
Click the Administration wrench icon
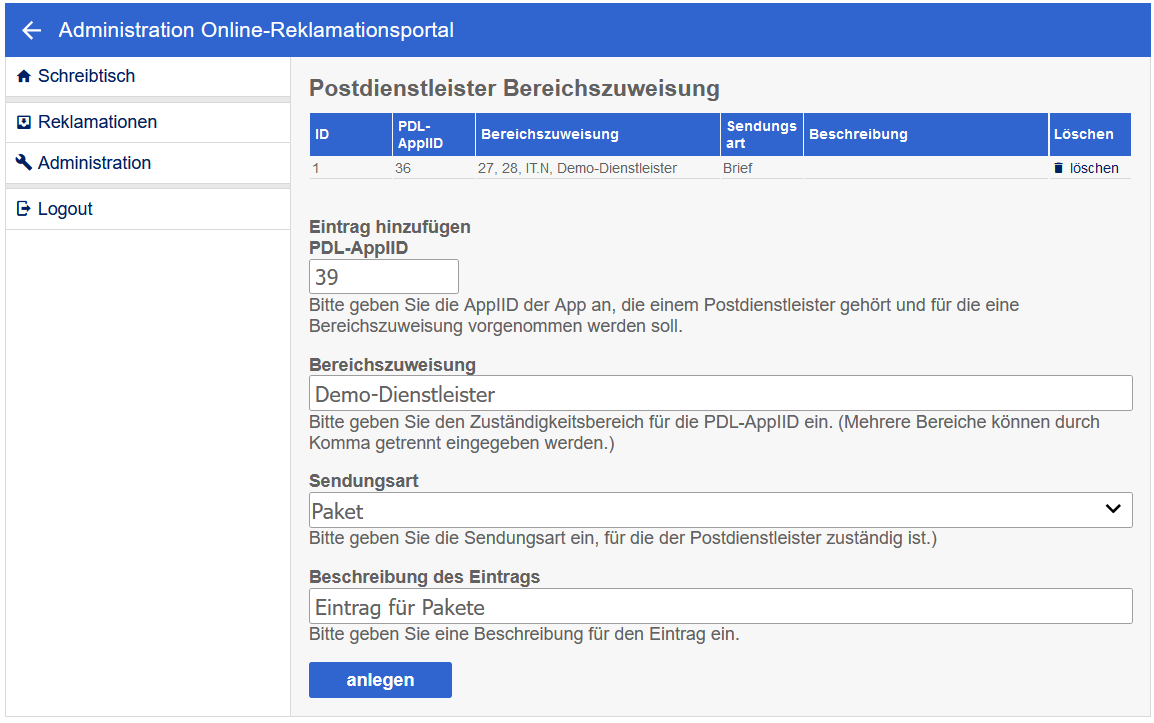(x=24, y=163)
